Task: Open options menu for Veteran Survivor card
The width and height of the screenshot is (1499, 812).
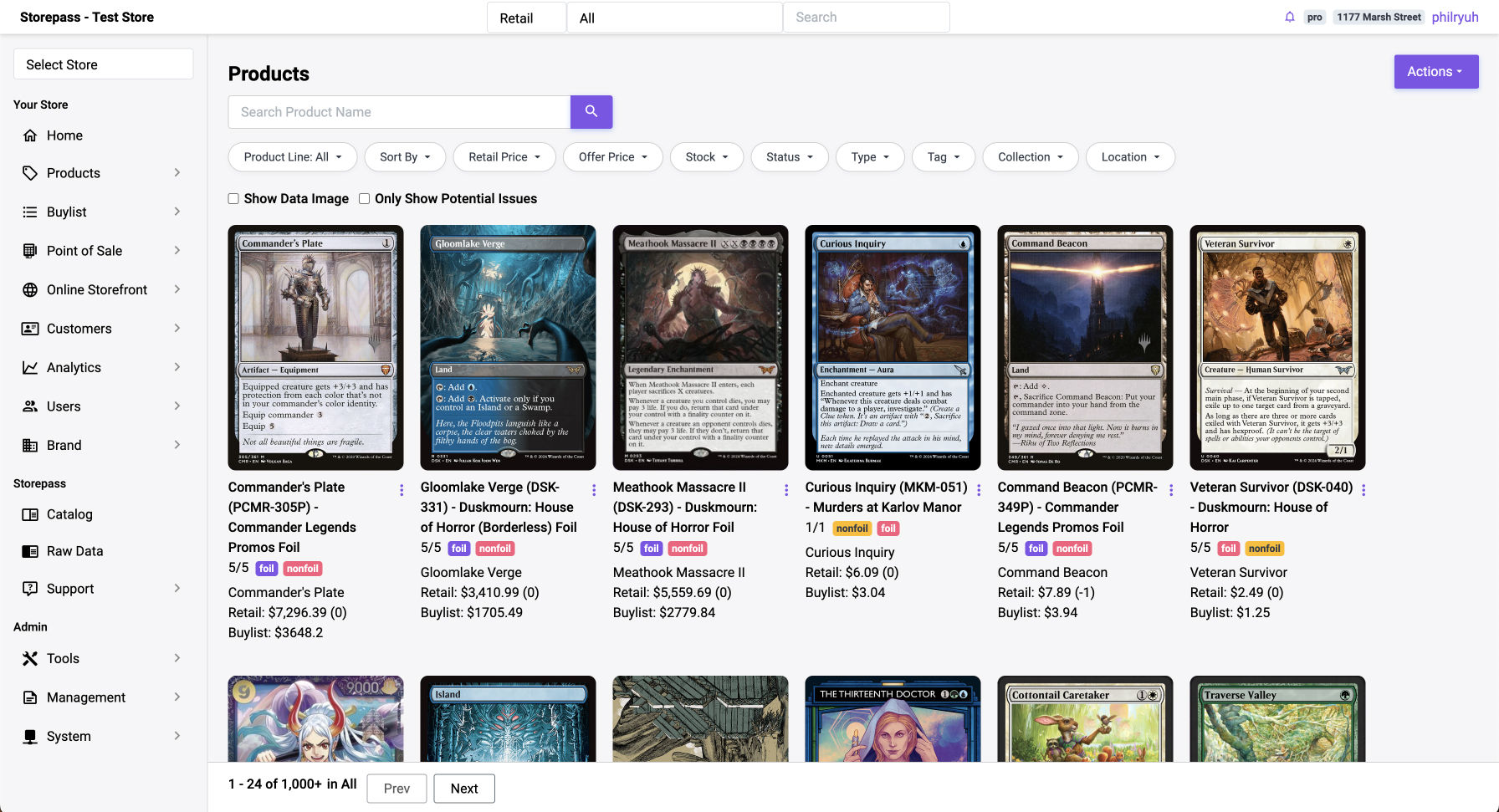Action: pos(1363,490)
